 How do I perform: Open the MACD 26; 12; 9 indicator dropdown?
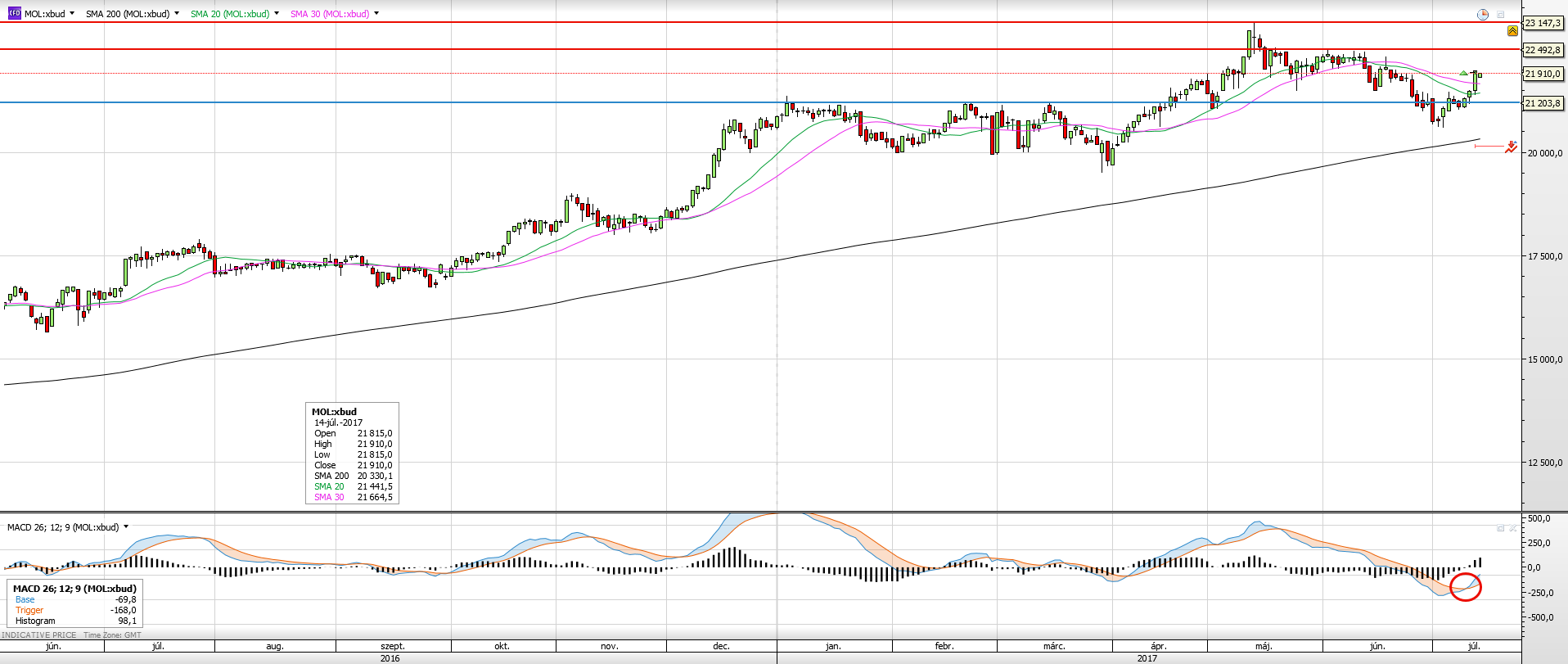pyautogui.click(x=126, y=527)
